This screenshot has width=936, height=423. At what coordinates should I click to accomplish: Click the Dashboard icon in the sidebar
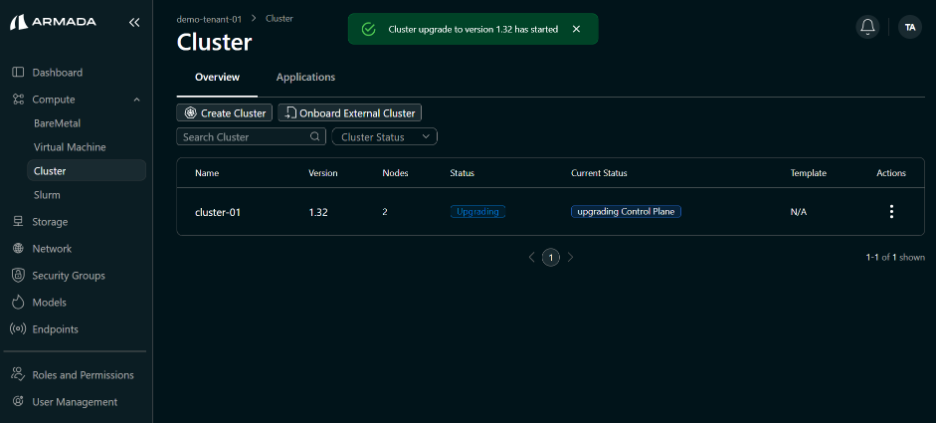coord(18,72)
